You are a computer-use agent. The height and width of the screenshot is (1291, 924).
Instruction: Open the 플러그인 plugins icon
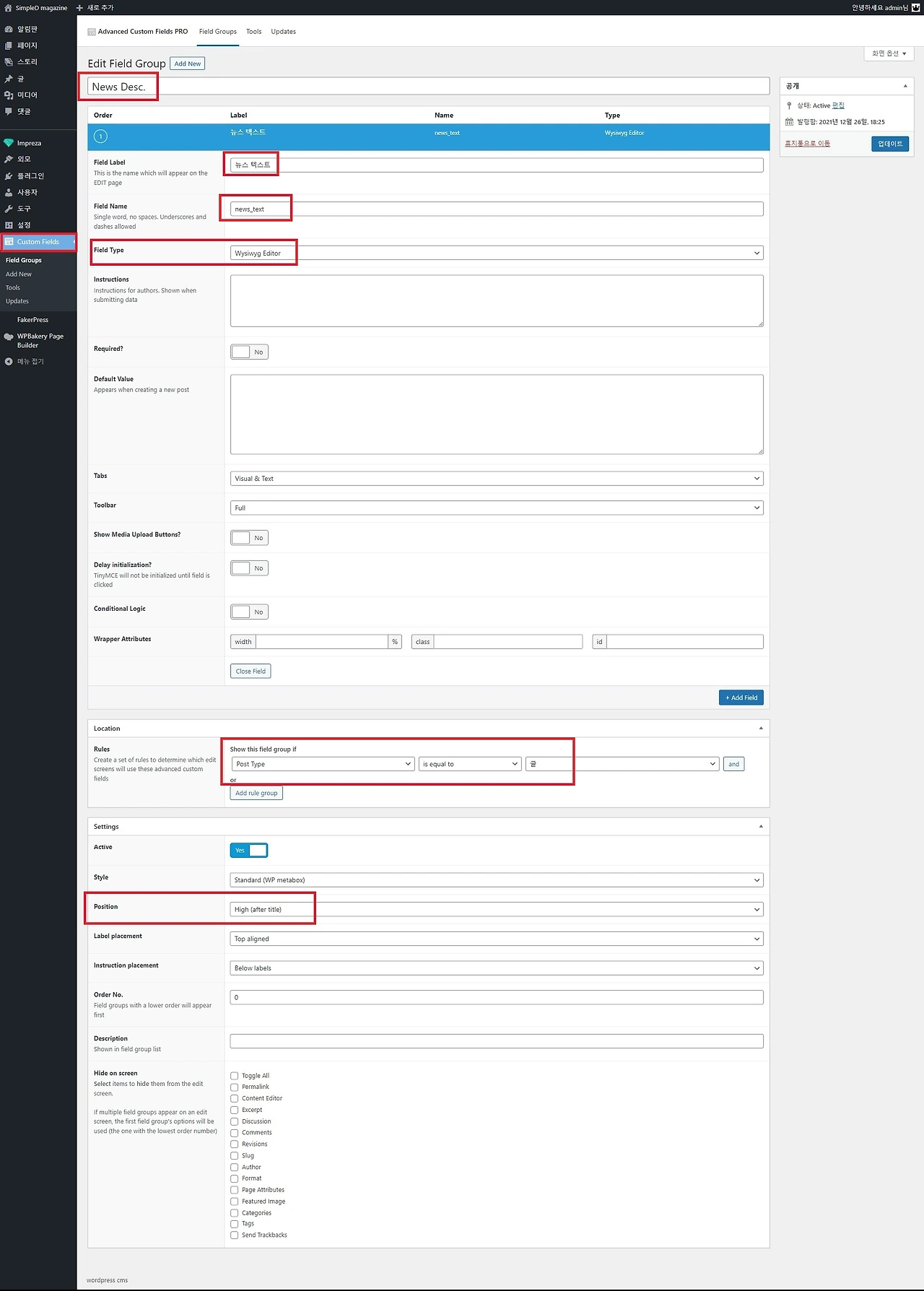[x=9, y=176]
